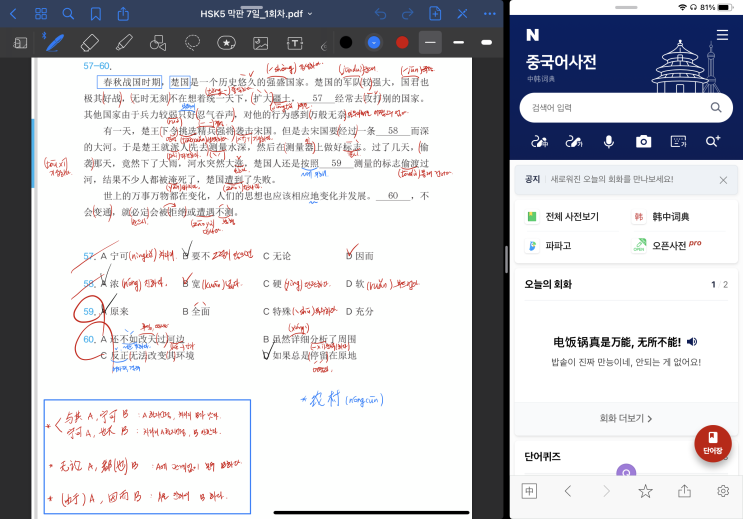743x519 pixels.
Task: Share from dictionary bottom bar
Action: pos(684,491)
